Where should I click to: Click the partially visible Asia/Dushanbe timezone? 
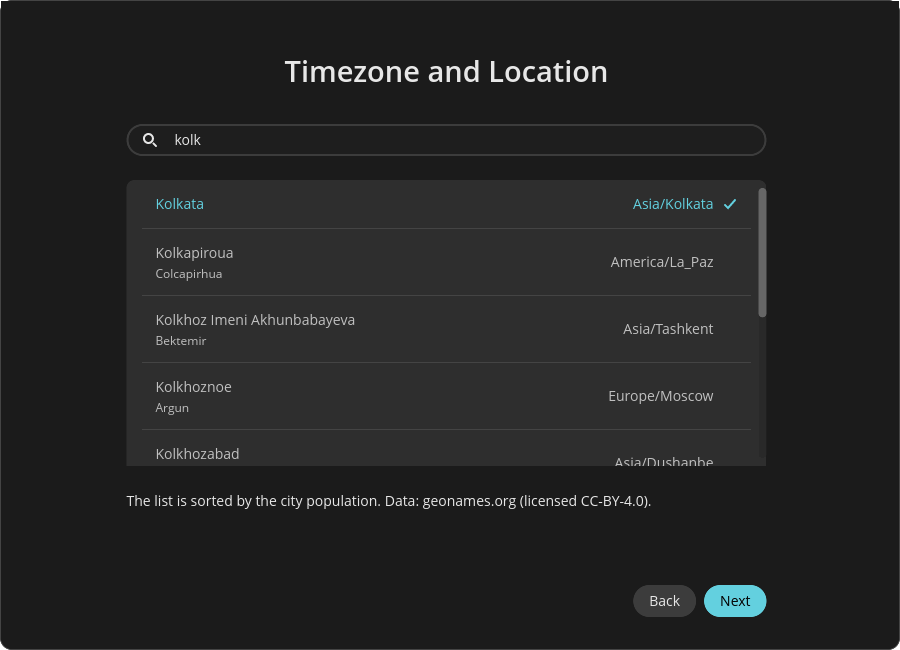pos(664,461)
